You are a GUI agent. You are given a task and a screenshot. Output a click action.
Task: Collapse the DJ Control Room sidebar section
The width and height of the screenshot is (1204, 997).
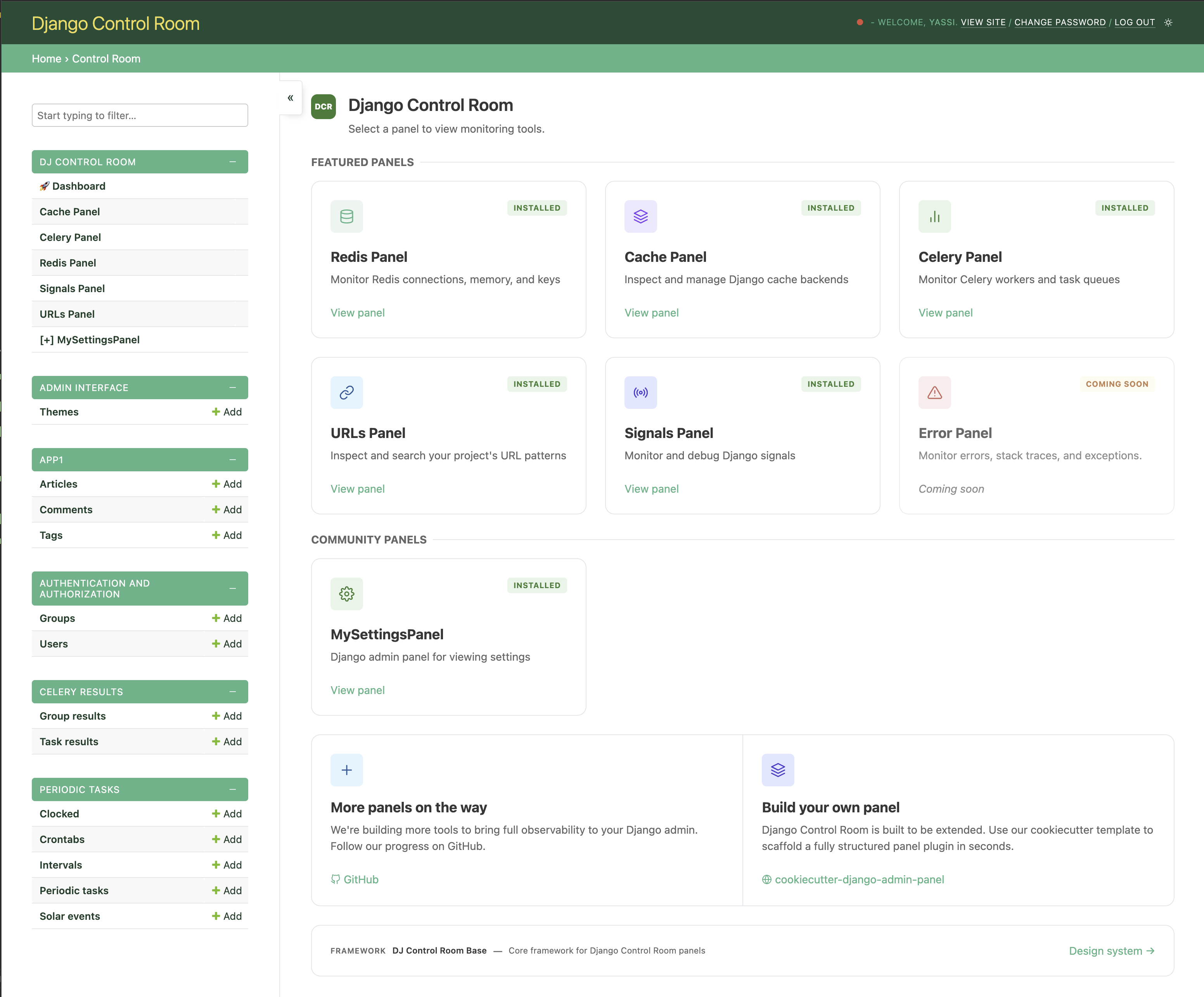pos(233,162)
